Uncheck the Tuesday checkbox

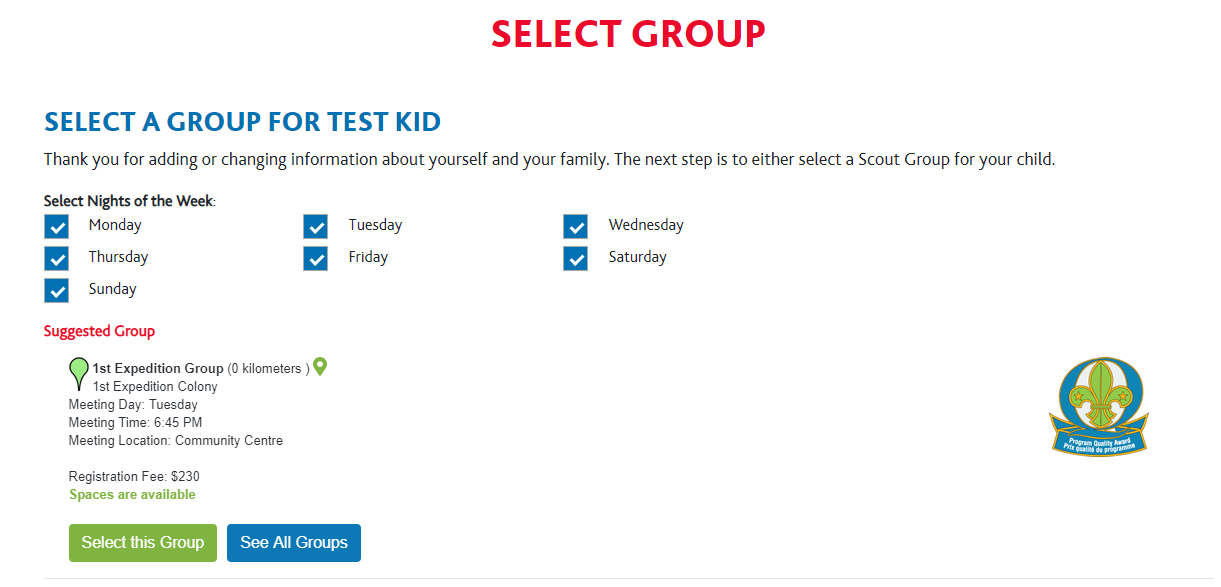coord(316,227)
